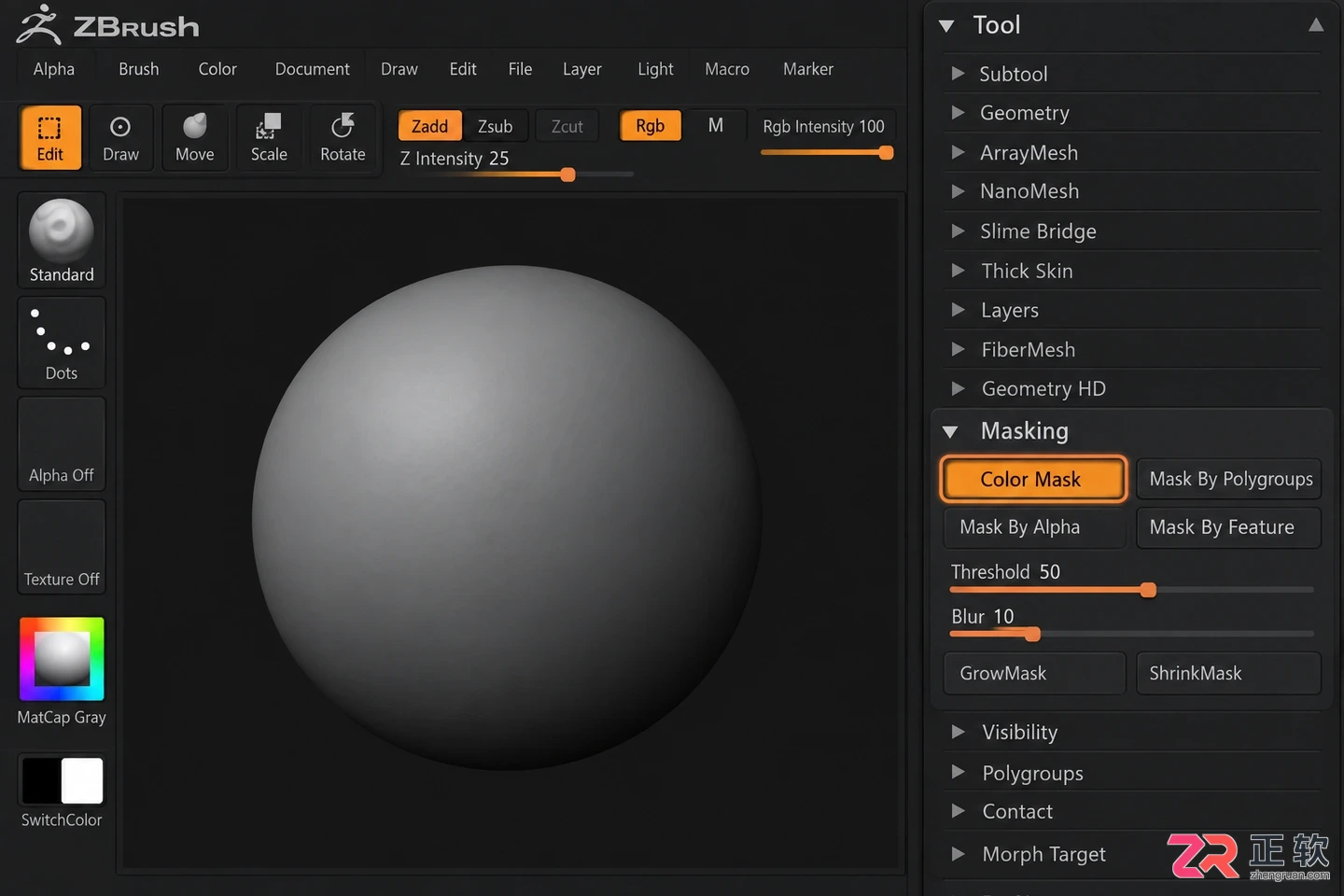
Task: Toggle Zsub sculpt mode
Action: click(496, 126)
